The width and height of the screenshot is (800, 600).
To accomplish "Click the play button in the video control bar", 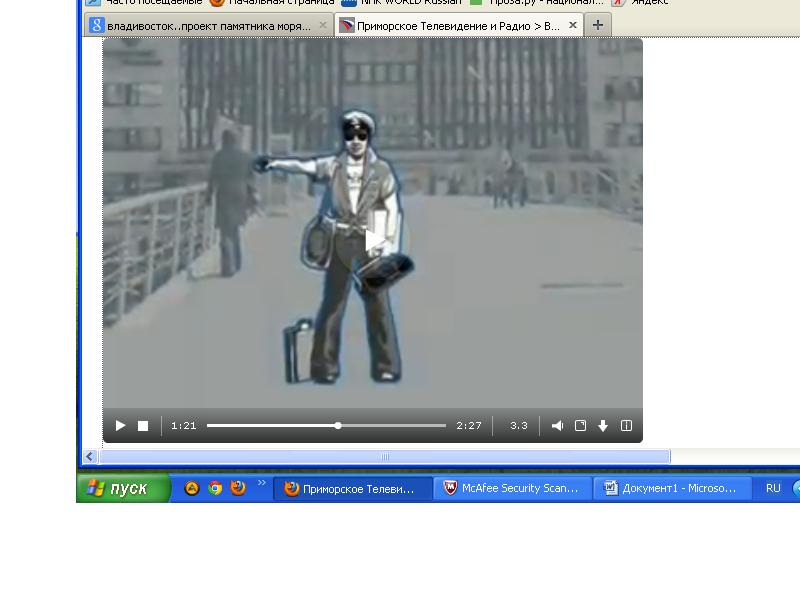I will point(120,426).
